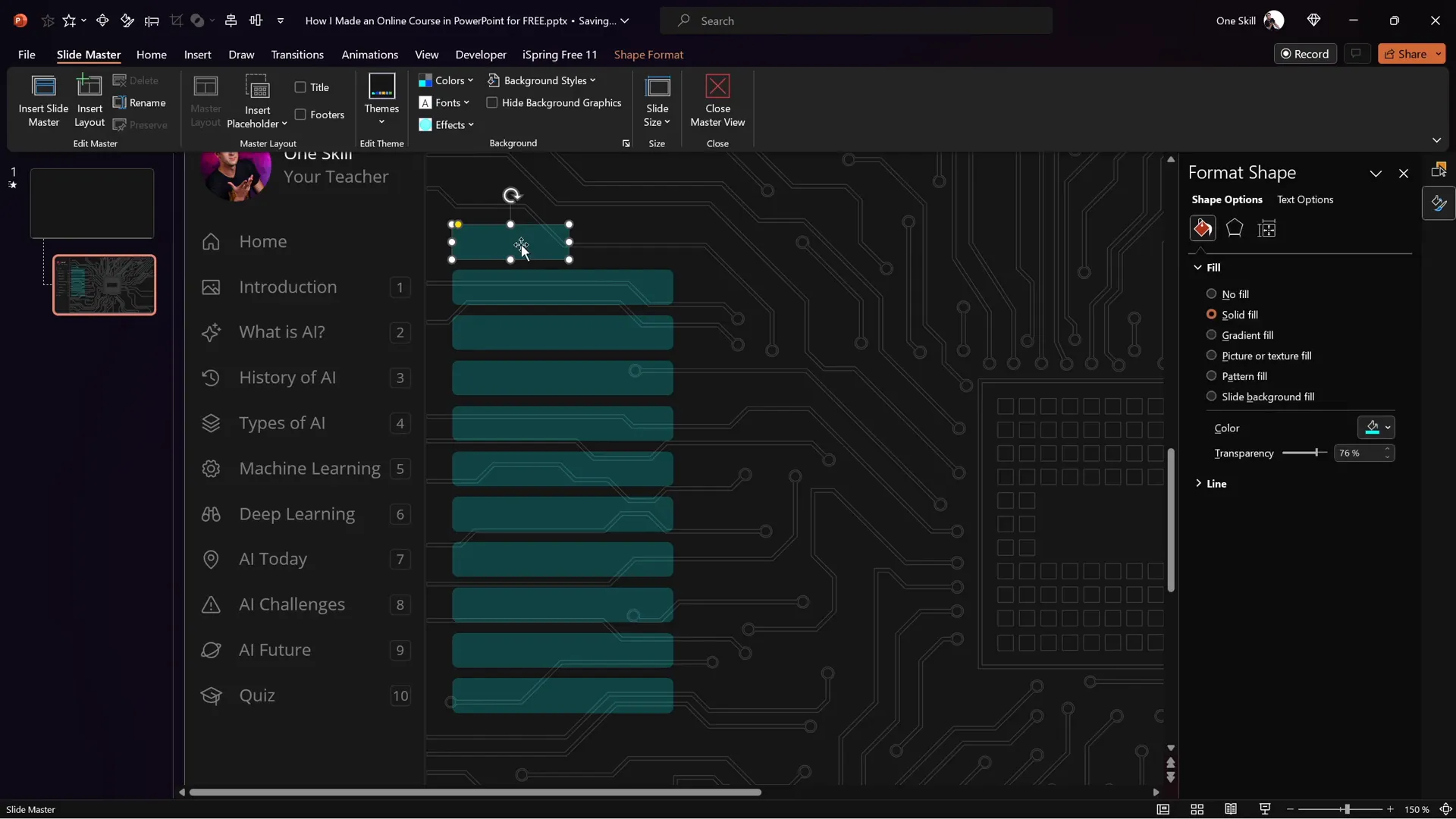
Task: Open Size & Properties icon
Action: [1266, 228]
